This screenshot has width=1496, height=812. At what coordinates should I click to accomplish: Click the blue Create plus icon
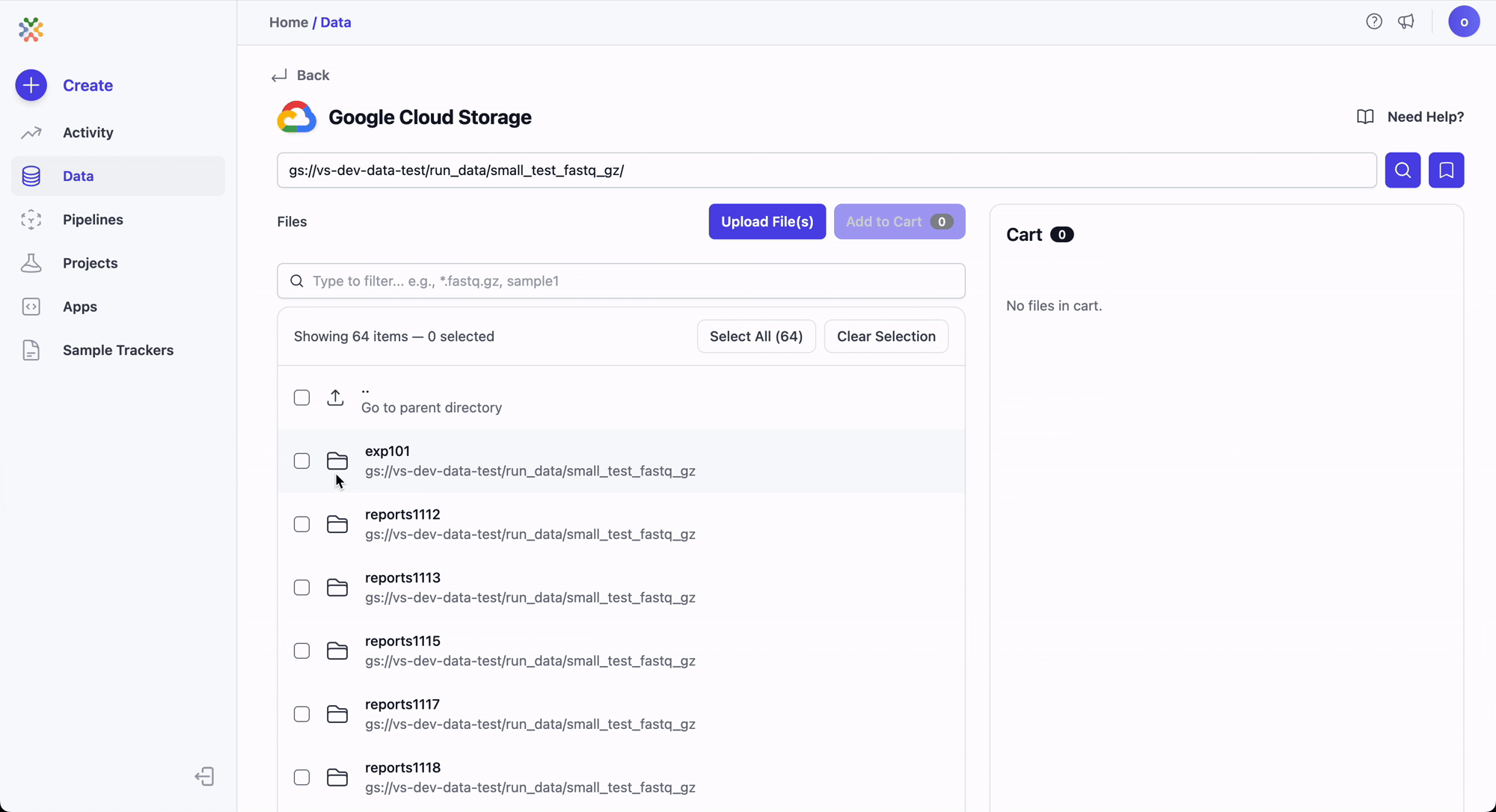click(31, 85)
